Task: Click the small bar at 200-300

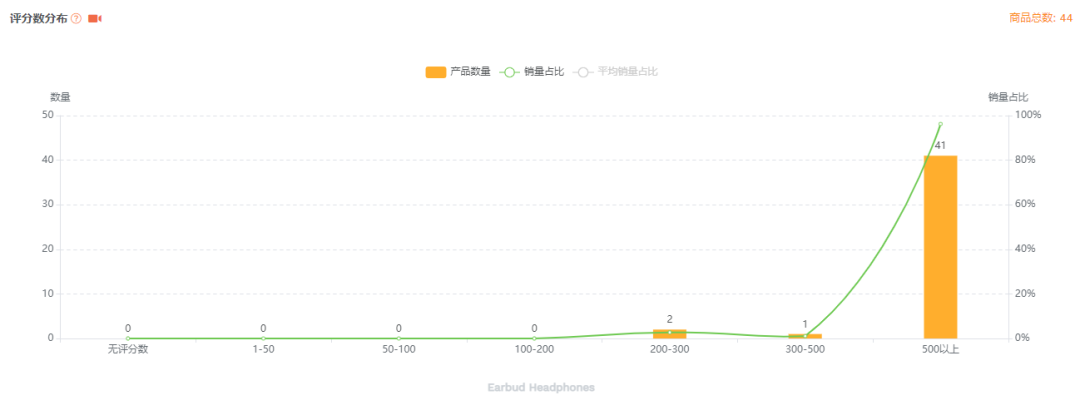Action: [670, 334]
